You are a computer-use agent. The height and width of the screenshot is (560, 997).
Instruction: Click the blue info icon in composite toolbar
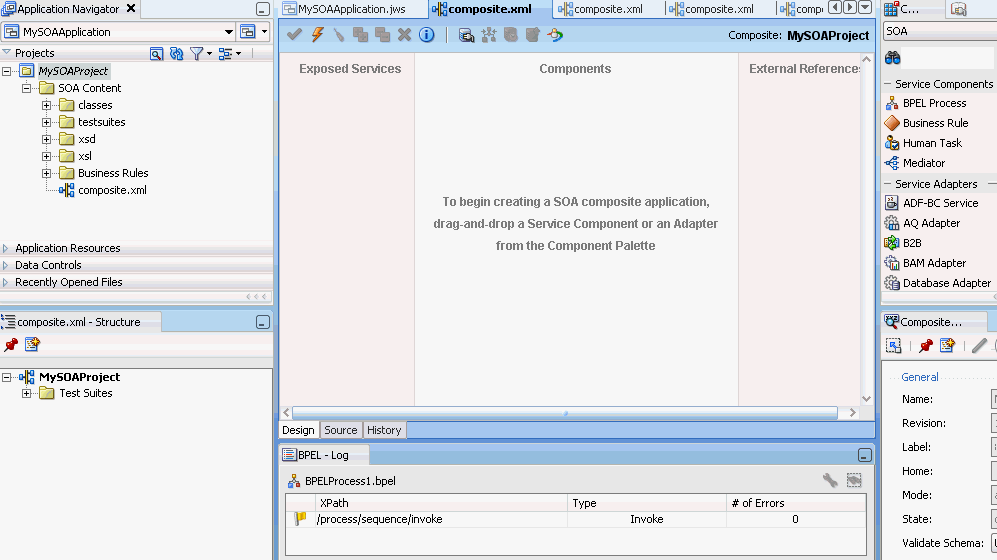pyautogui.click(x=427, y=35)
